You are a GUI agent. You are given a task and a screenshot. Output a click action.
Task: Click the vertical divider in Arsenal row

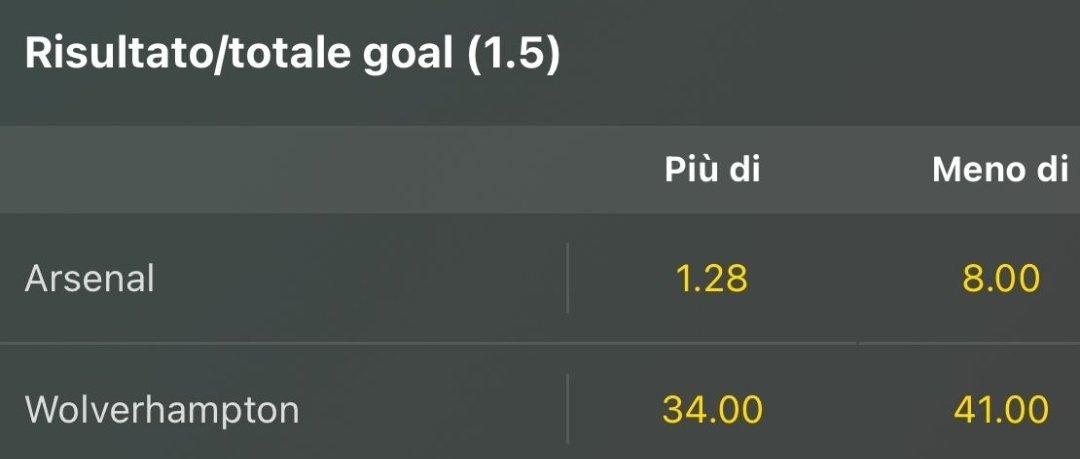(567, 278)
